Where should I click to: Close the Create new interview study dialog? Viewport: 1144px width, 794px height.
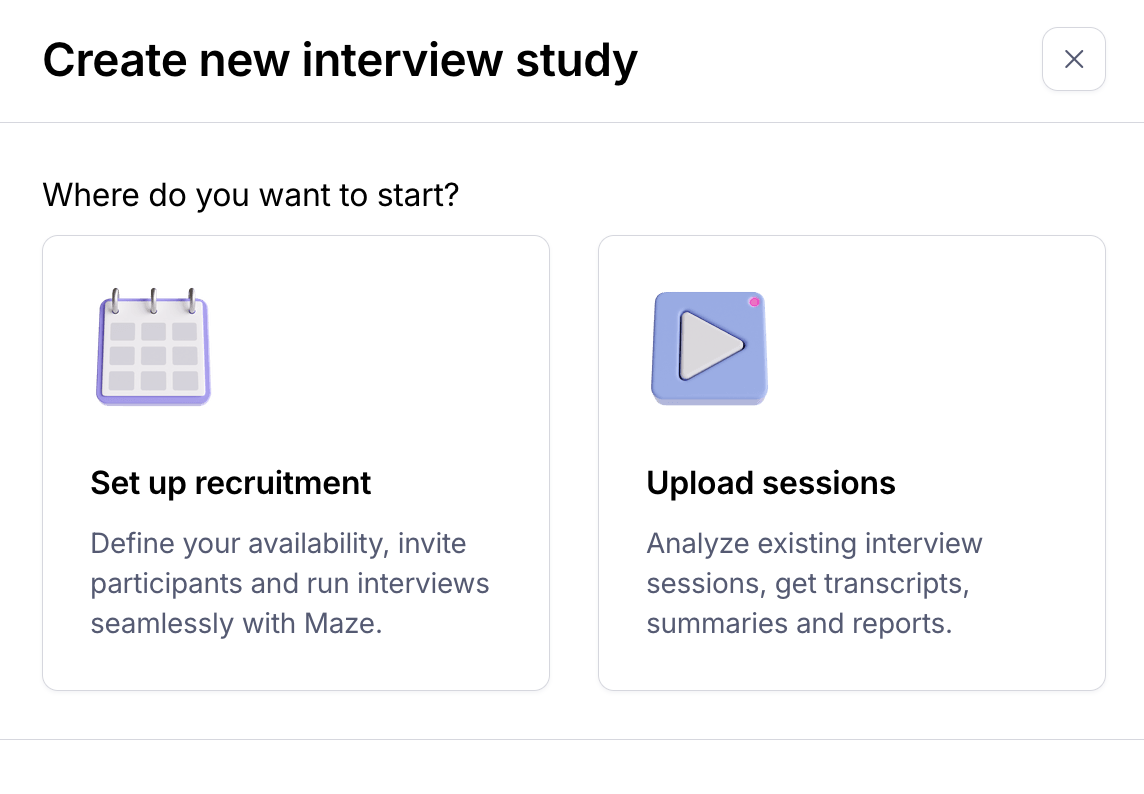pos(1073,59)
